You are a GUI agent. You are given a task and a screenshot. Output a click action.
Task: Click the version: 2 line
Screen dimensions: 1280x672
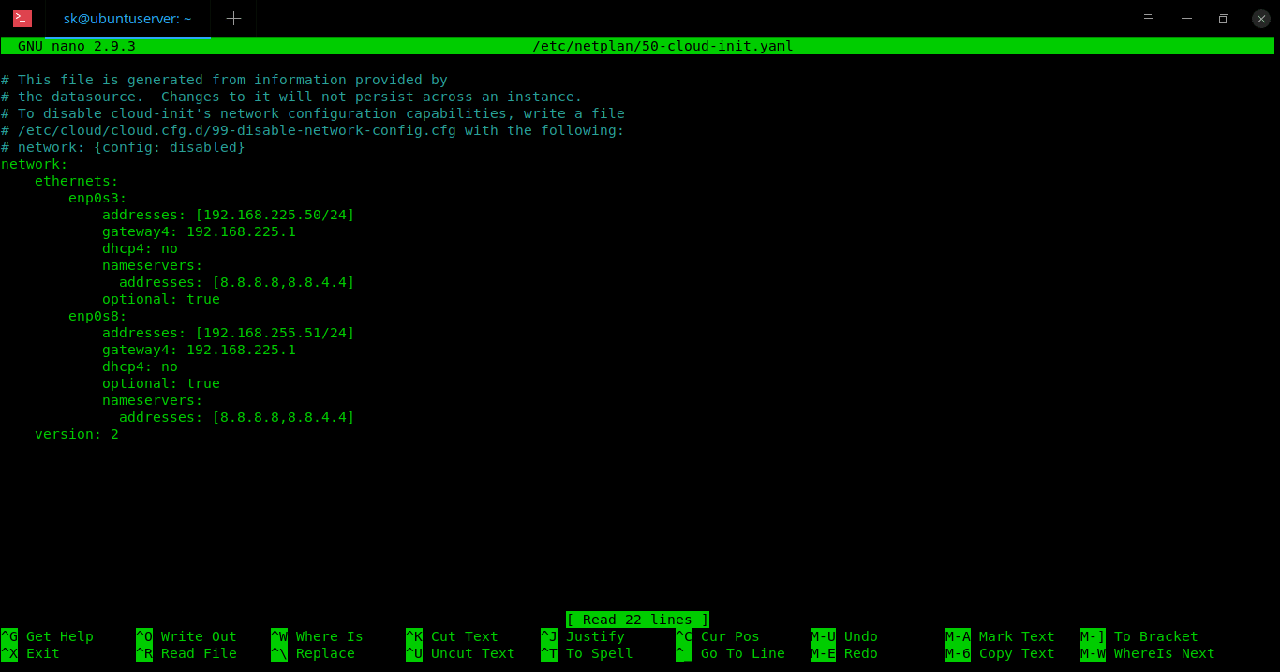tap(76, 434)
